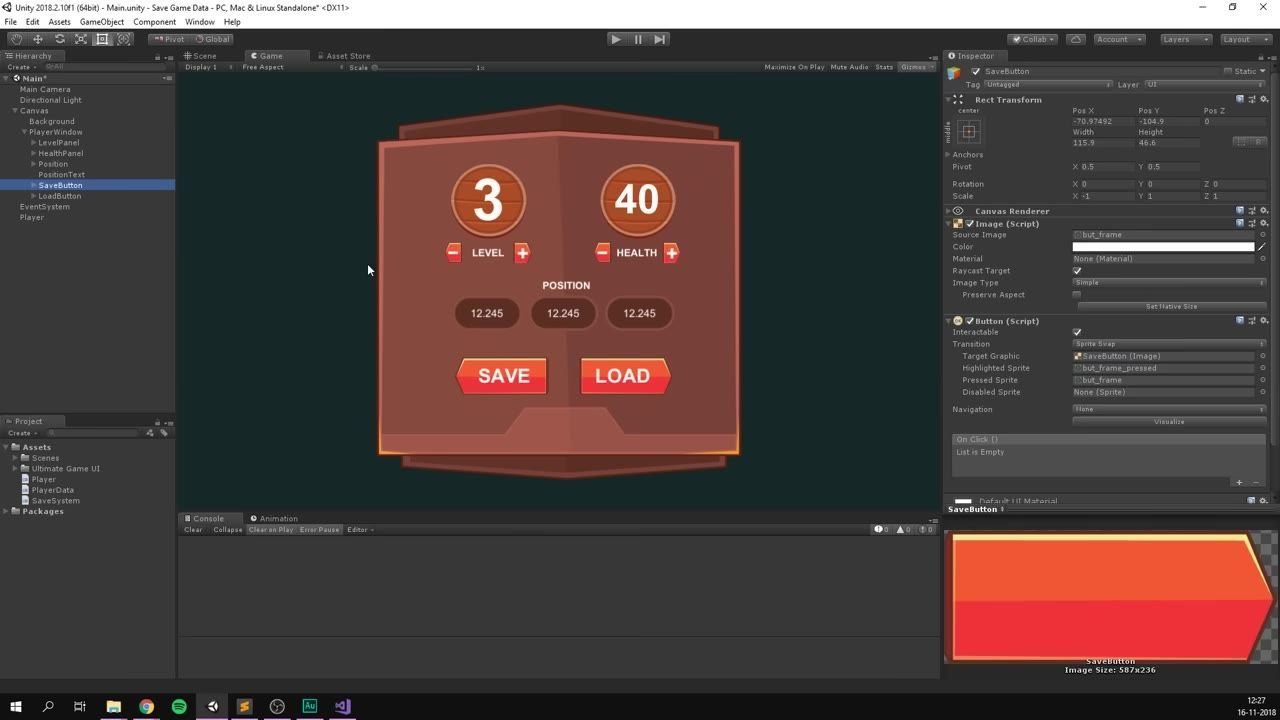Toggle the Static checkbox
The height and width of the screenshot is (720, 1280).
[1228, 71]
